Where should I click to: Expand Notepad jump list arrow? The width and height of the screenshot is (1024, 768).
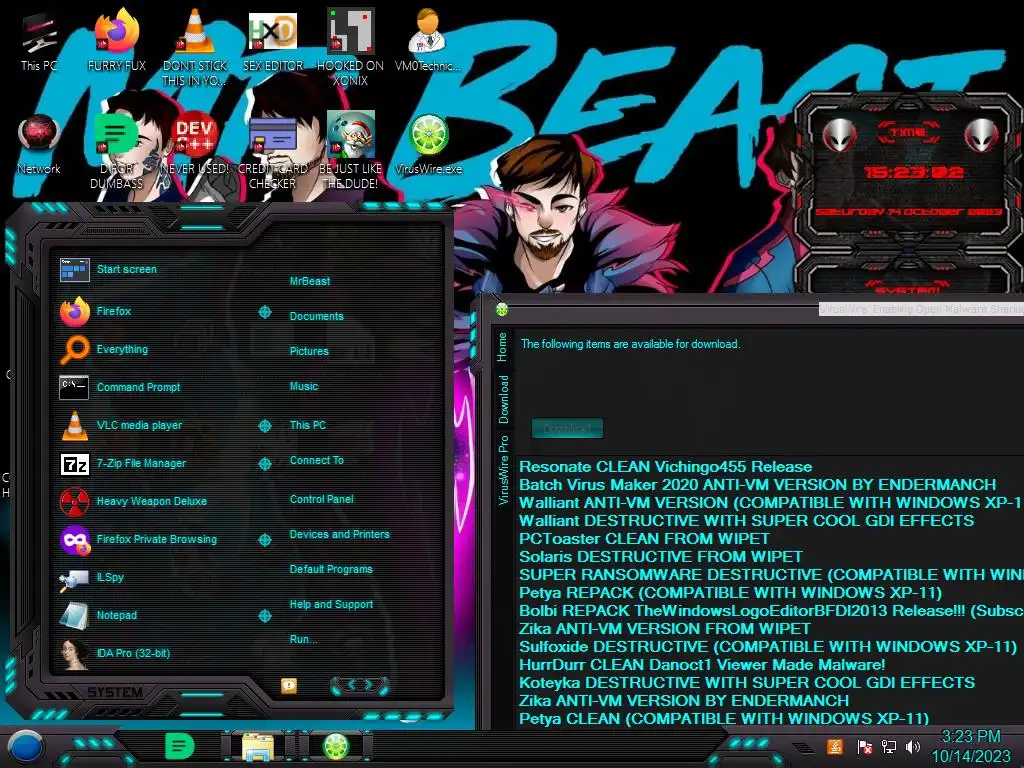click(x=264, y=616)
